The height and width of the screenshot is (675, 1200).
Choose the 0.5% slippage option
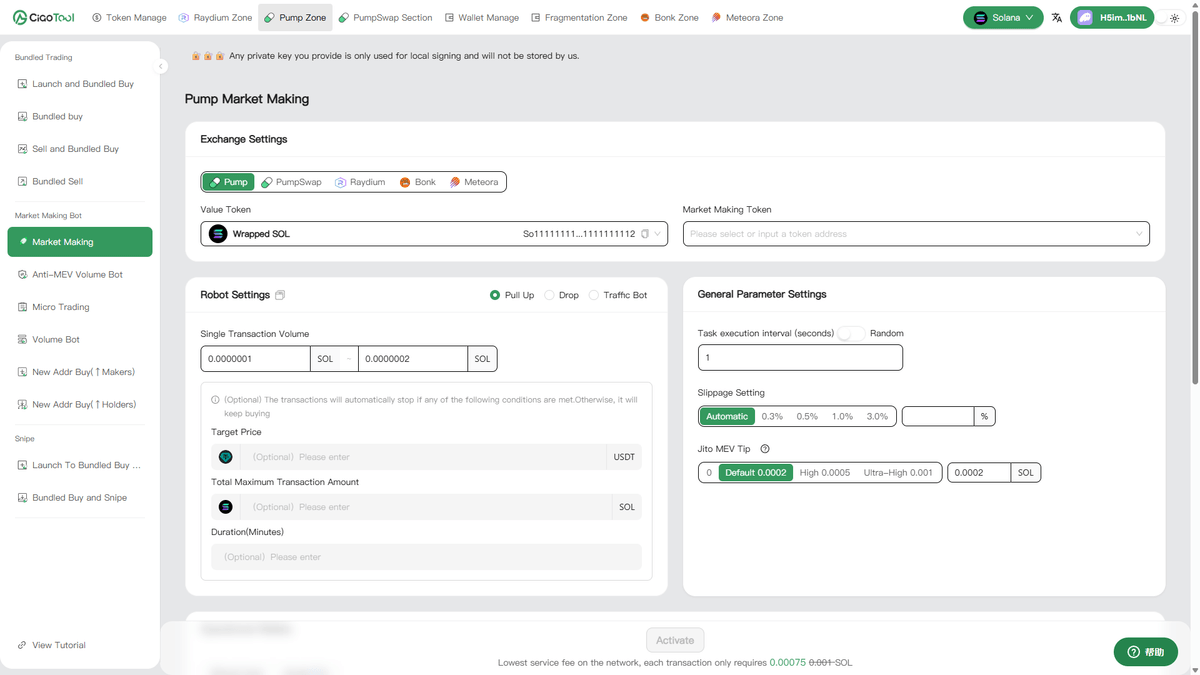click(x=807, y=416)
